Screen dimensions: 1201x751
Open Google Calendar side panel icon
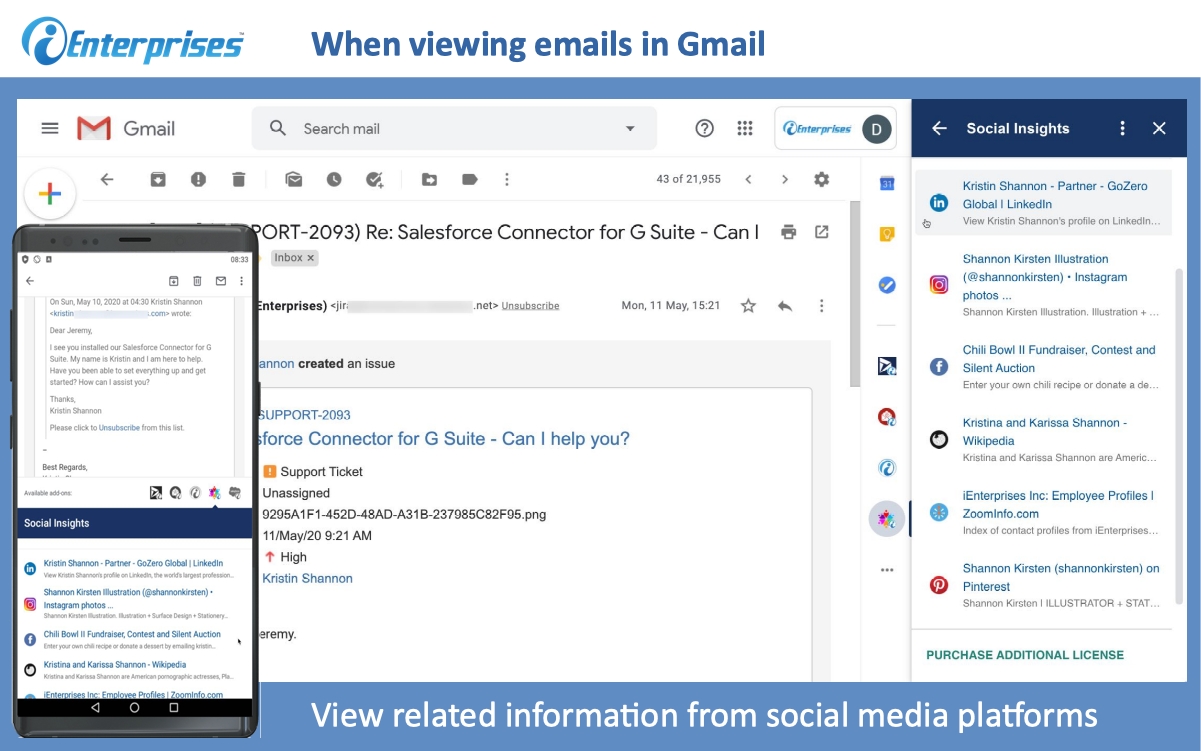click(886, 183)
